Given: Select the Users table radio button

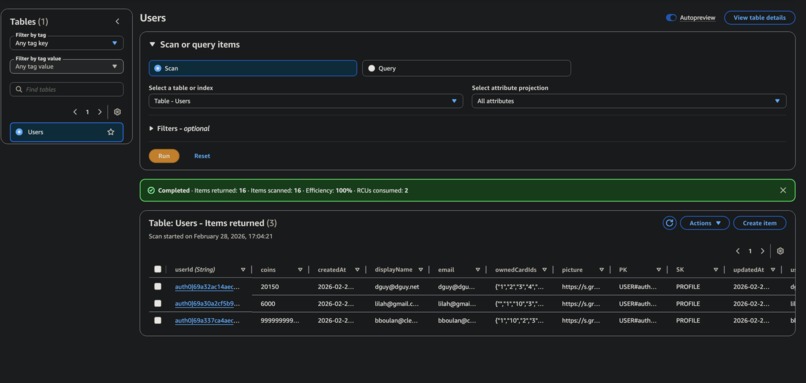Looking at the screenshot, I should 20,132.
